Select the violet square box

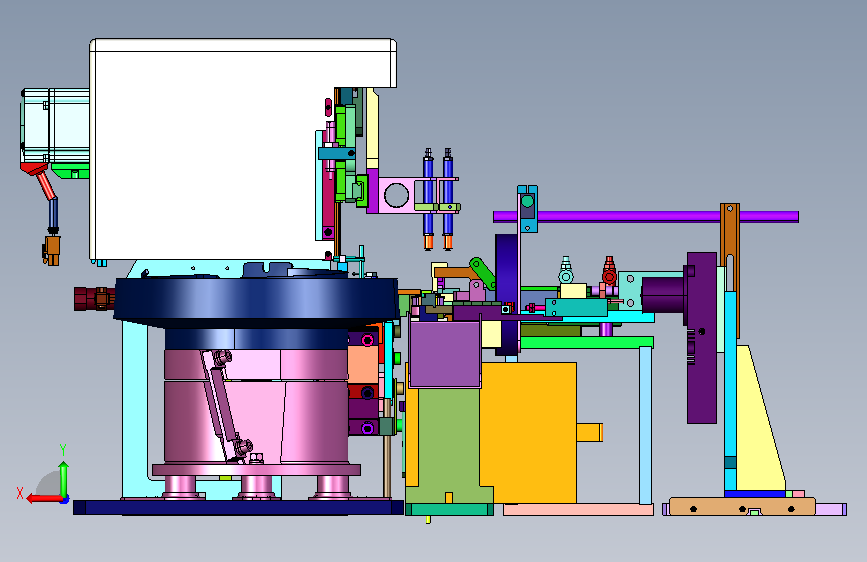click(x=445, y=354)
